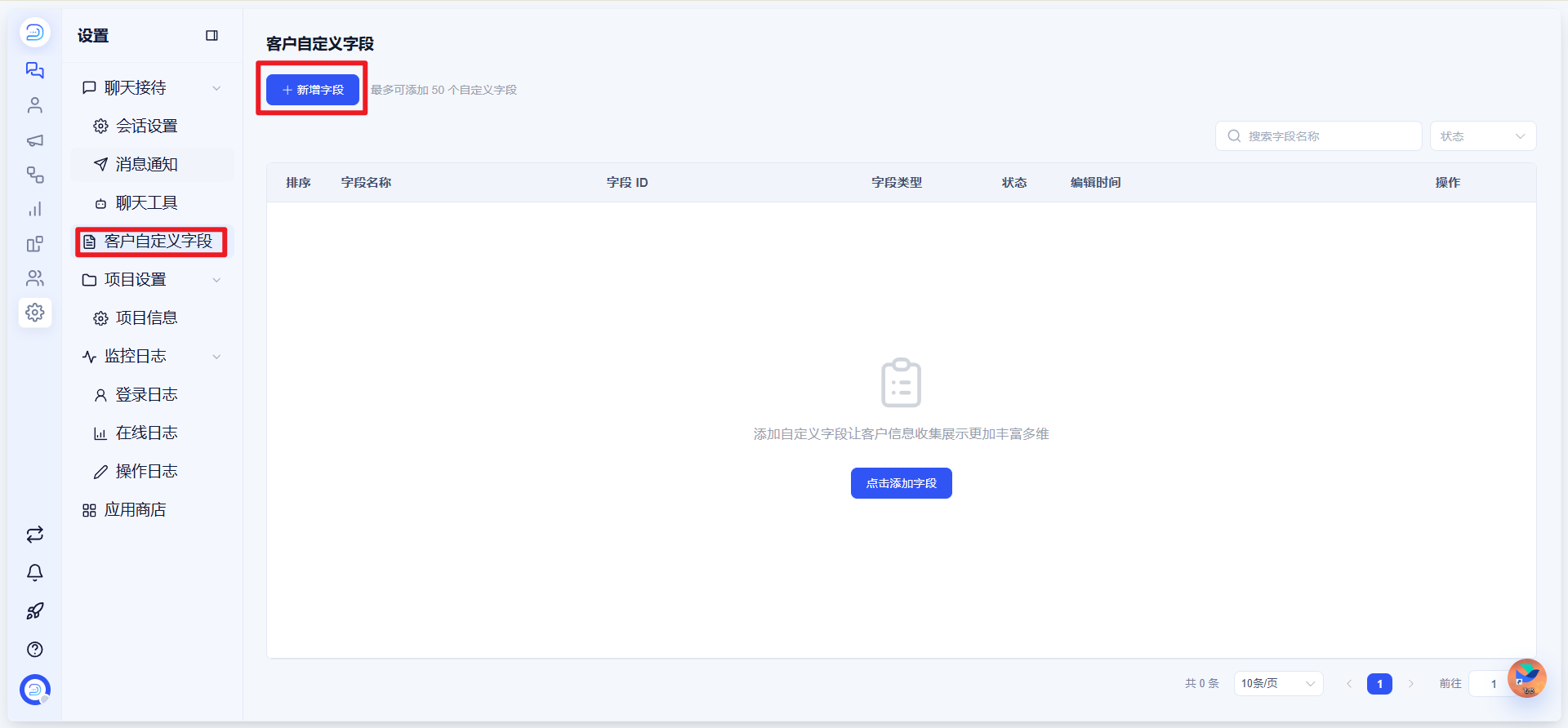
Task: Click the rocket icon in left rail
Action: (x=34, y=611)
